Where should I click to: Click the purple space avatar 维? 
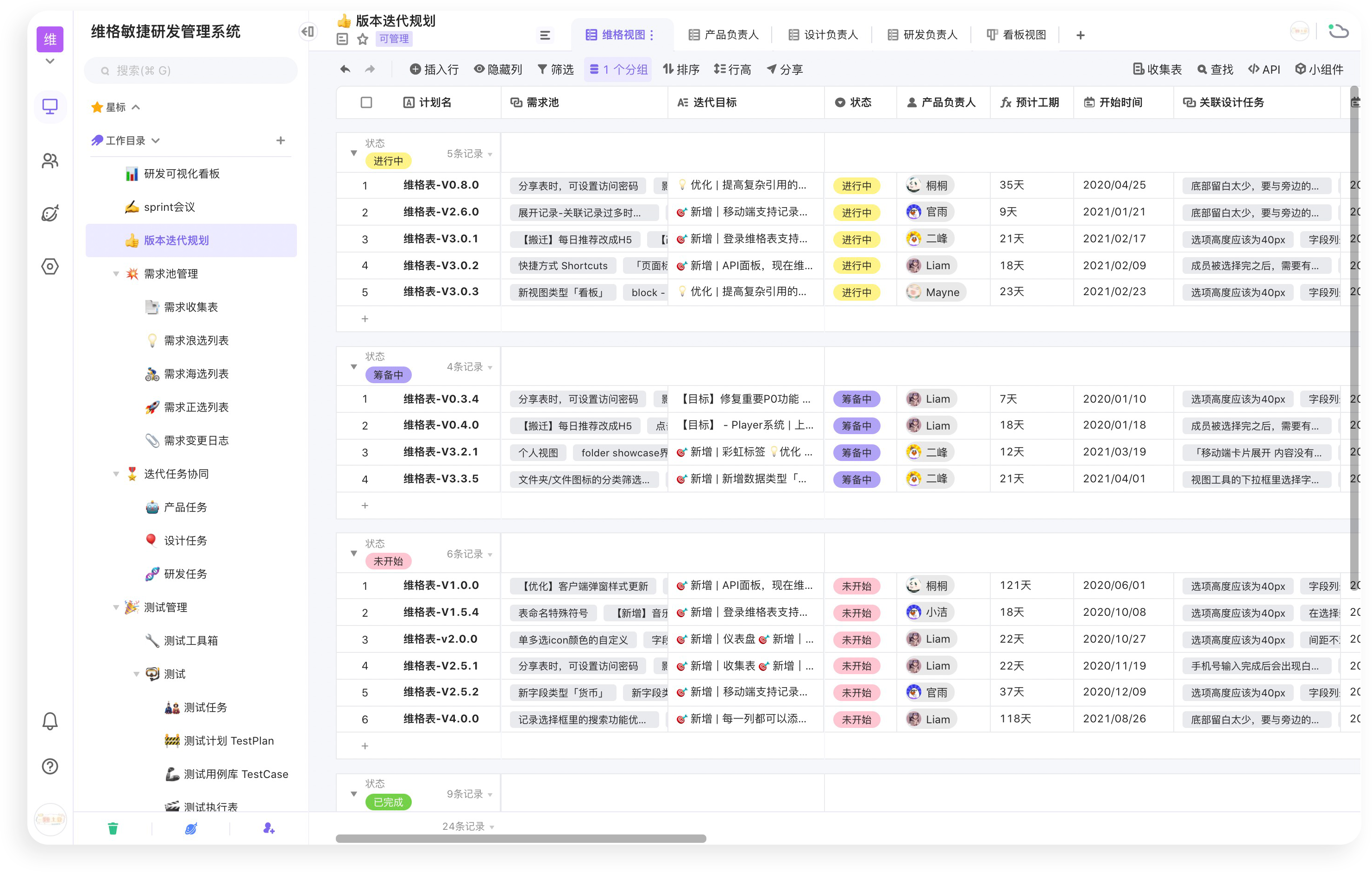50,39
